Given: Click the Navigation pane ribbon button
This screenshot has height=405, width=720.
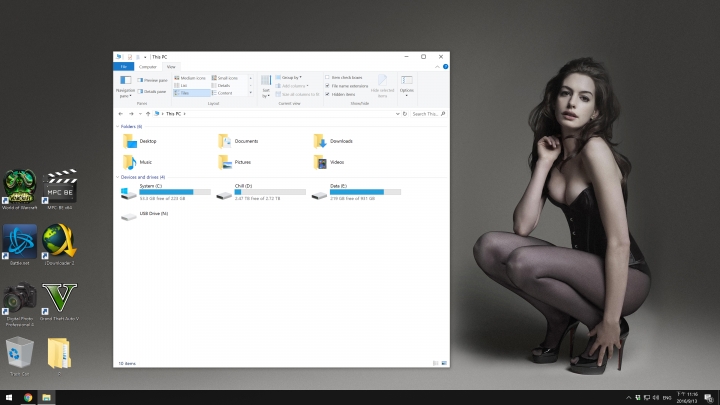Looking at the screenshot, I should pyautogui.click(x=125, y=84).
